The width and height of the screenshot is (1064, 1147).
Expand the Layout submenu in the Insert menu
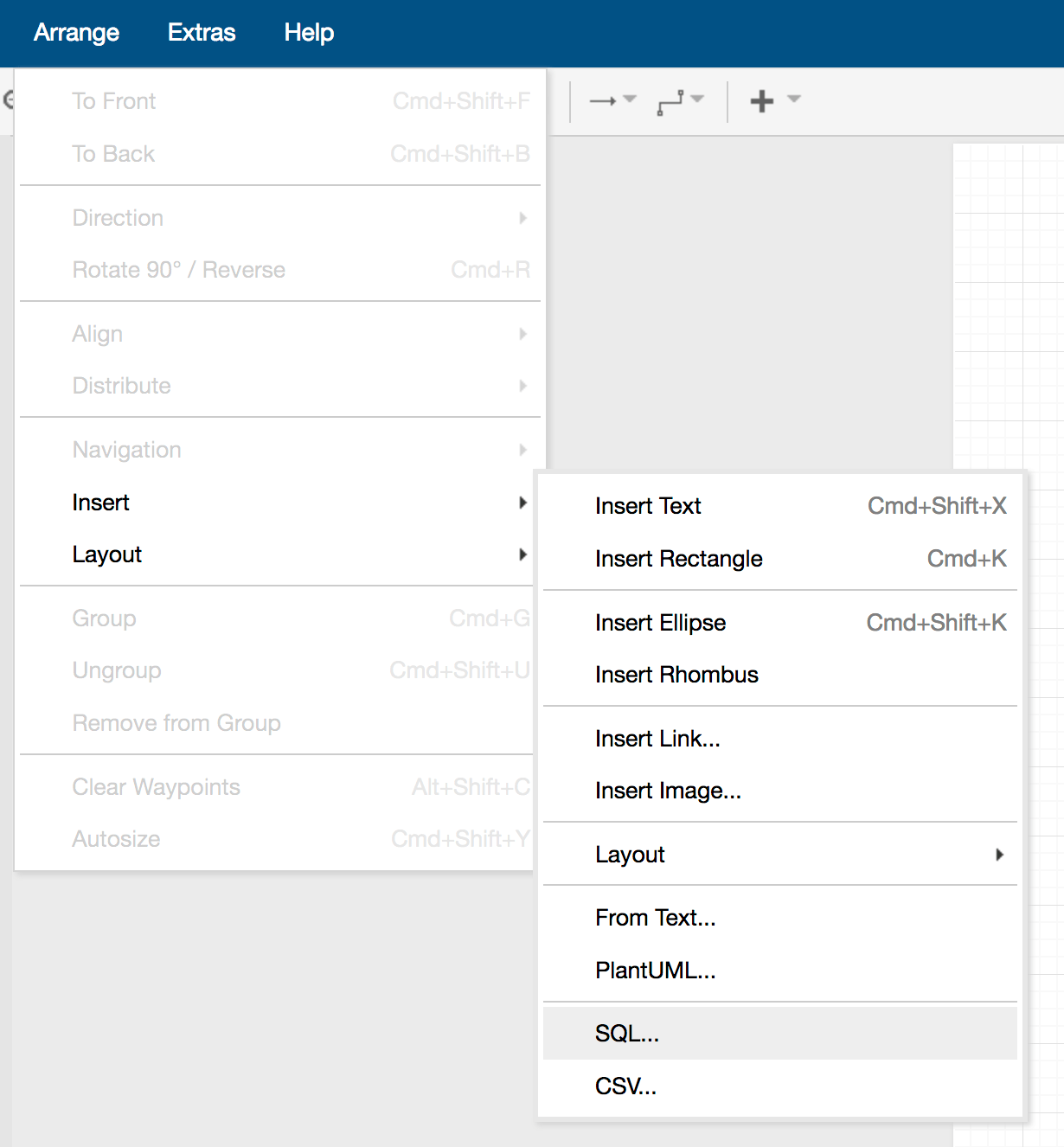pyautogui.click(x=779, y=855)
